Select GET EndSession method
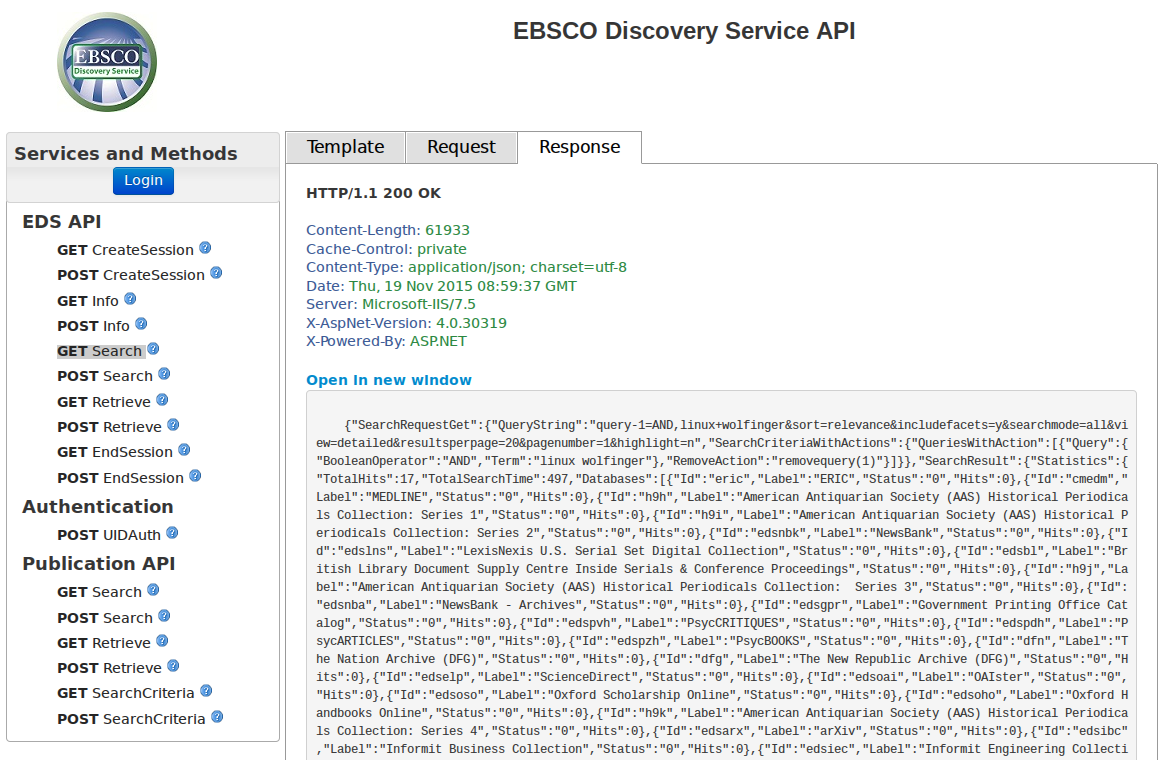 tap(115, 452)
